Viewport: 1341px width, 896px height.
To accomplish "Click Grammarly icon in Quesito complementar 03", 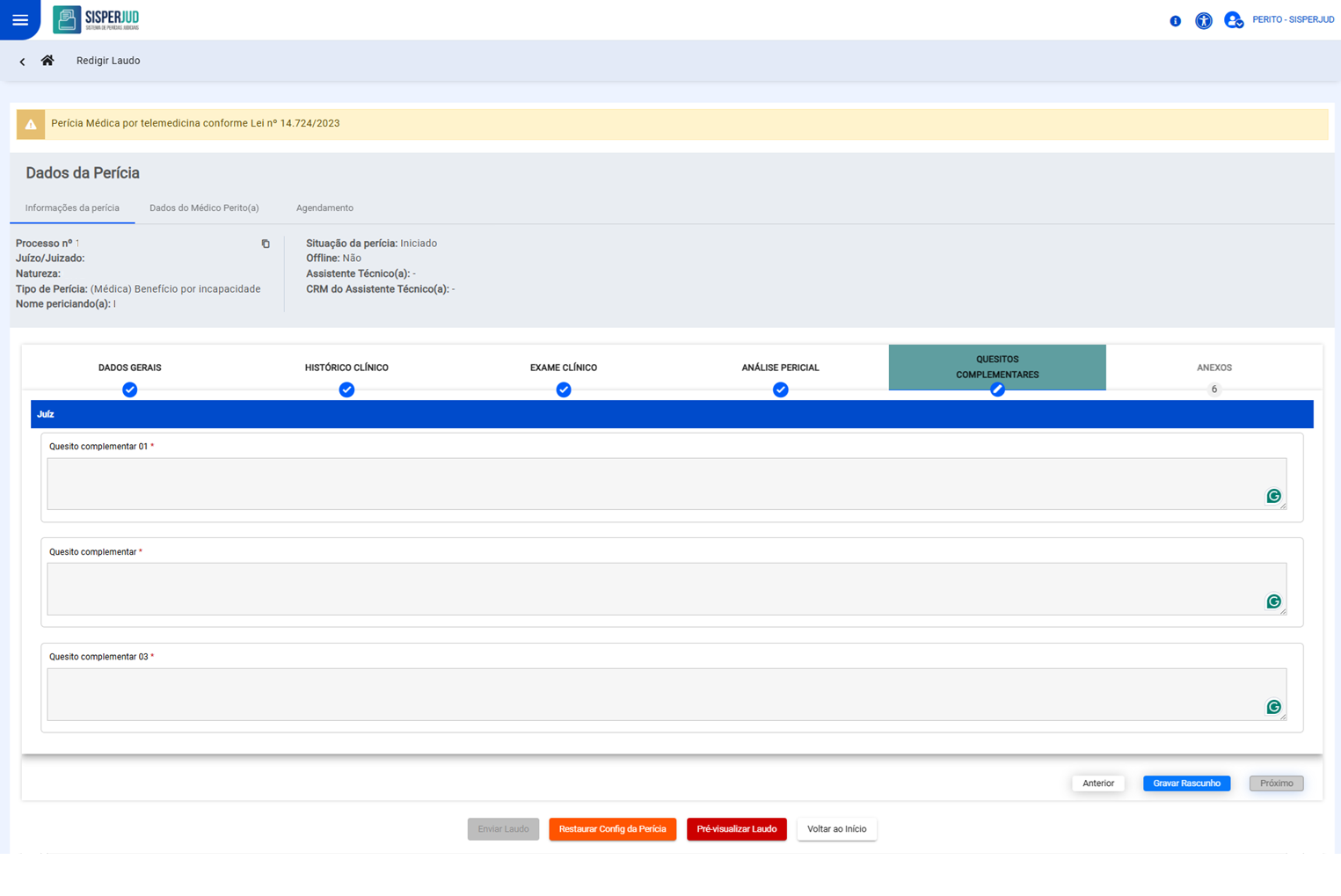I will tap(1272, 707).
